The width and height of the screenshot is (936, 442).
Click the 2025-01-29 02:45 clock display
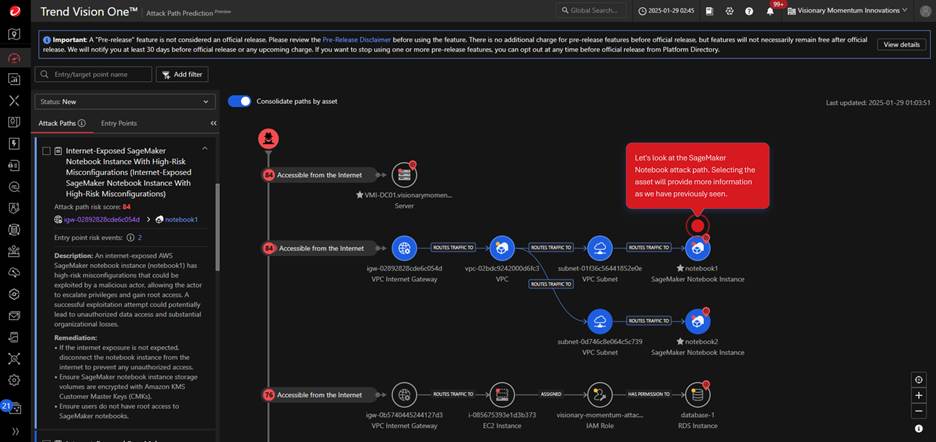pos(666,11)
